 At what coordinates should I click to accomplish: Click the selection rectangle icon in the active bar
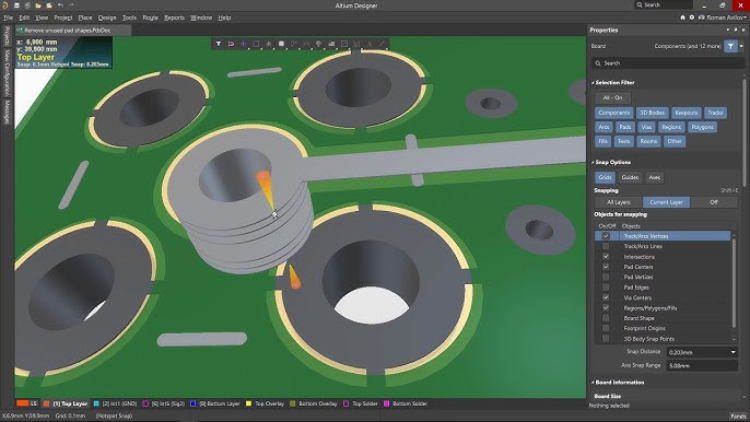click(256, 44)
